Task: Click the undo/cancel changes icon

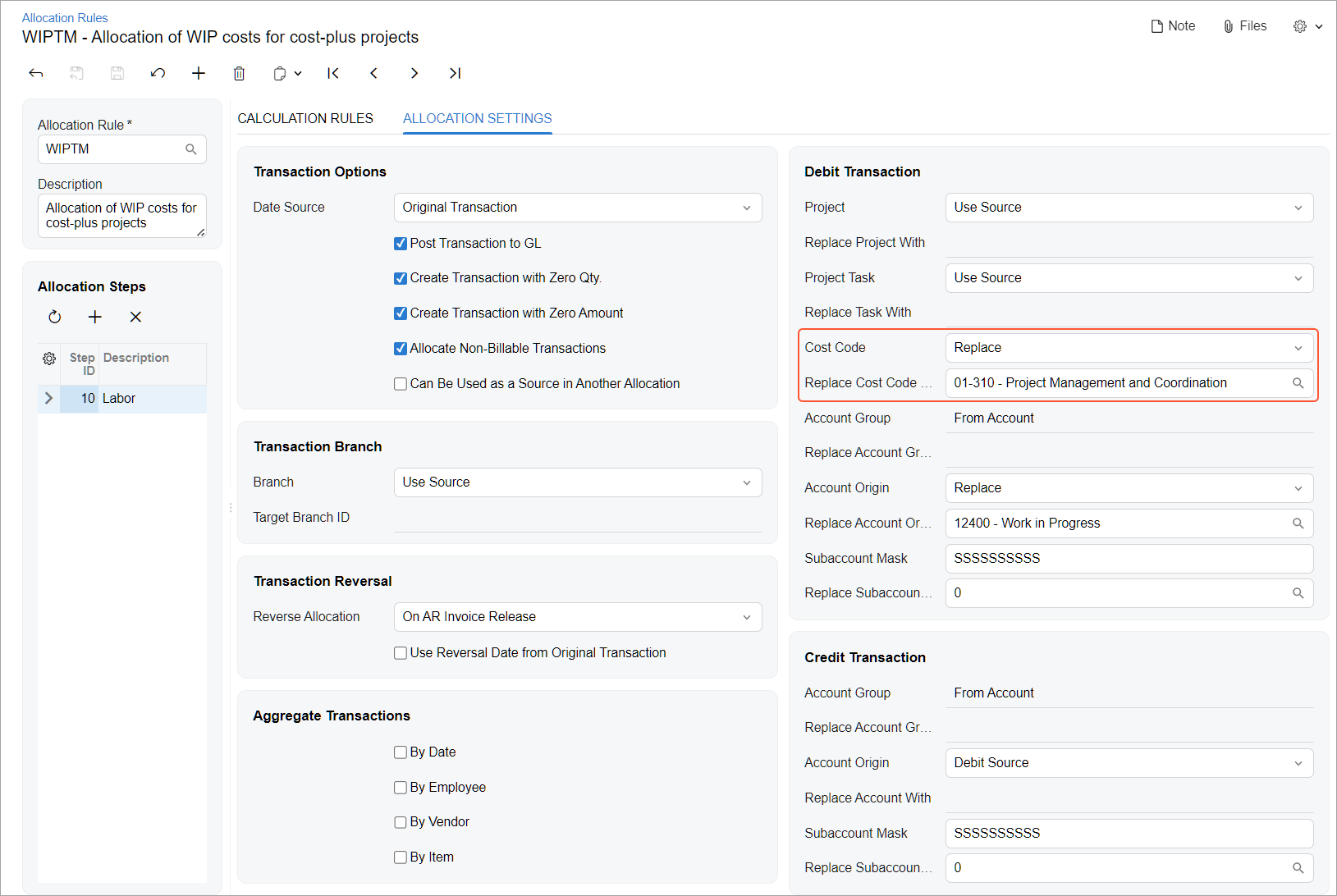Action: [158, 74]
